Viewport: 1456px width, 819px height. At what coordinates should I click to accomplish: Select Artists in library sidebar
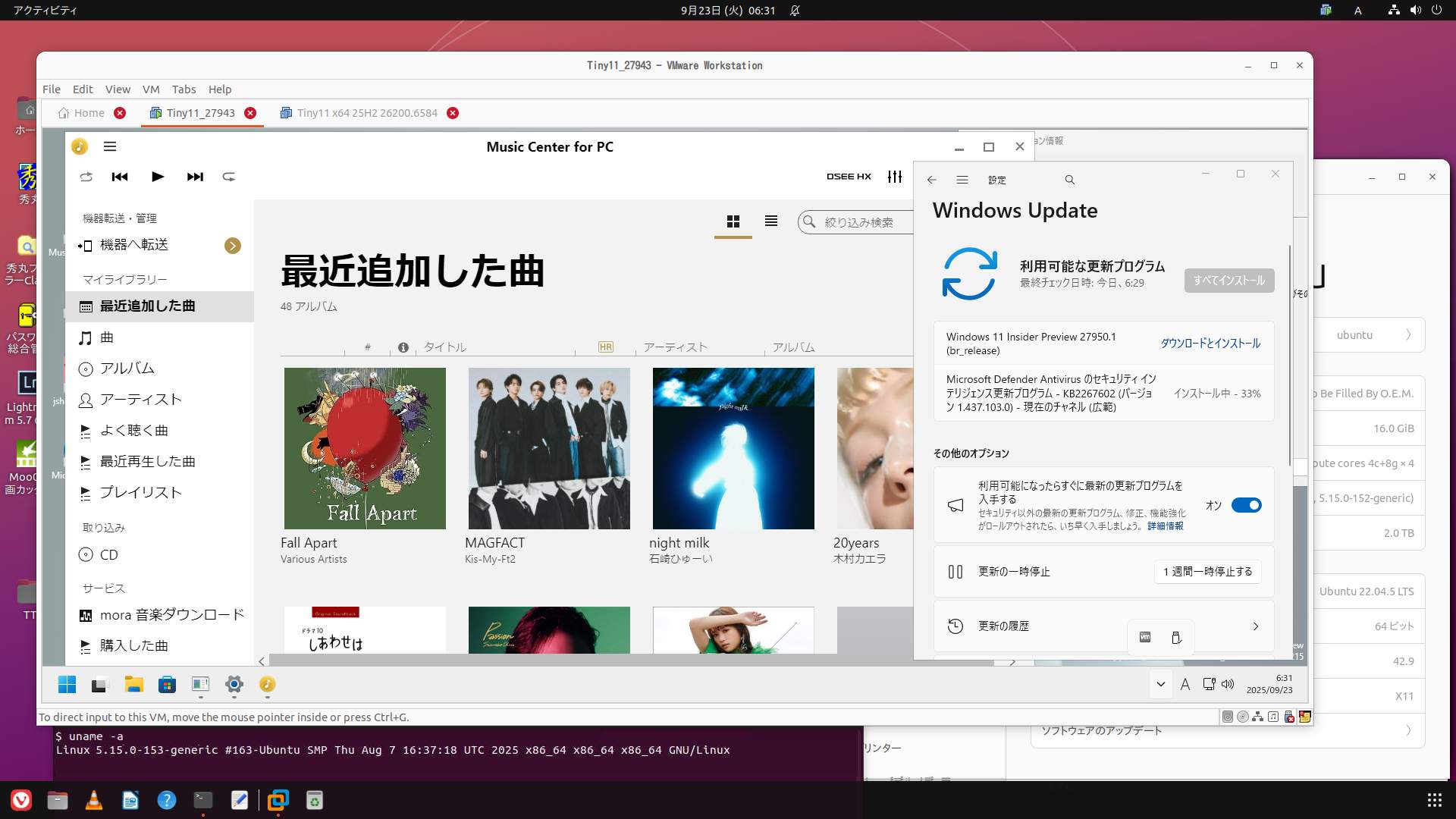(x=141, y=400)
